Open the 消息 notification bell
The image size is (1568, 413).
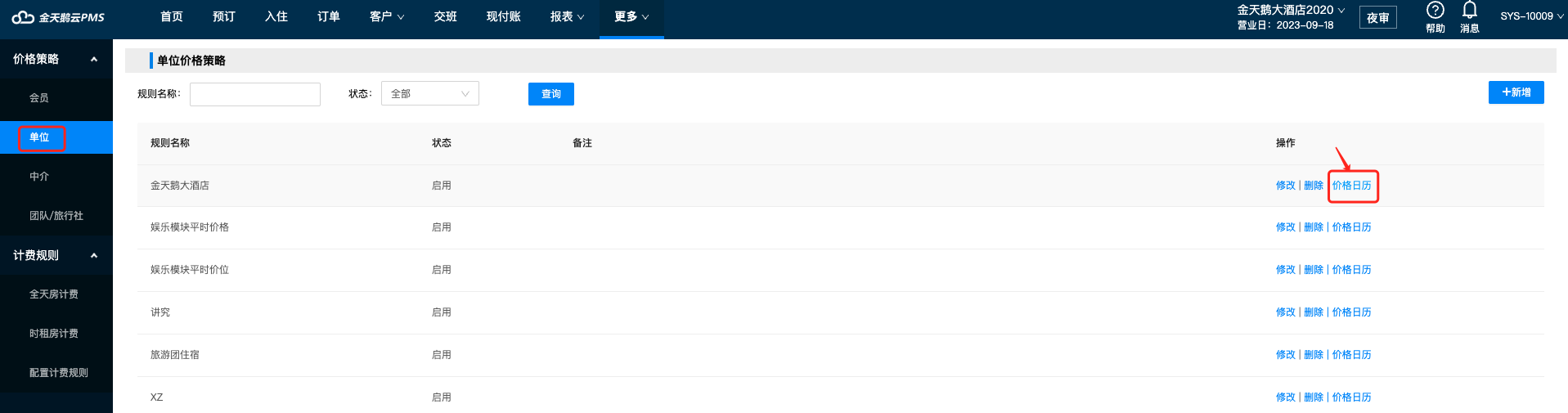pos(1470,17)
